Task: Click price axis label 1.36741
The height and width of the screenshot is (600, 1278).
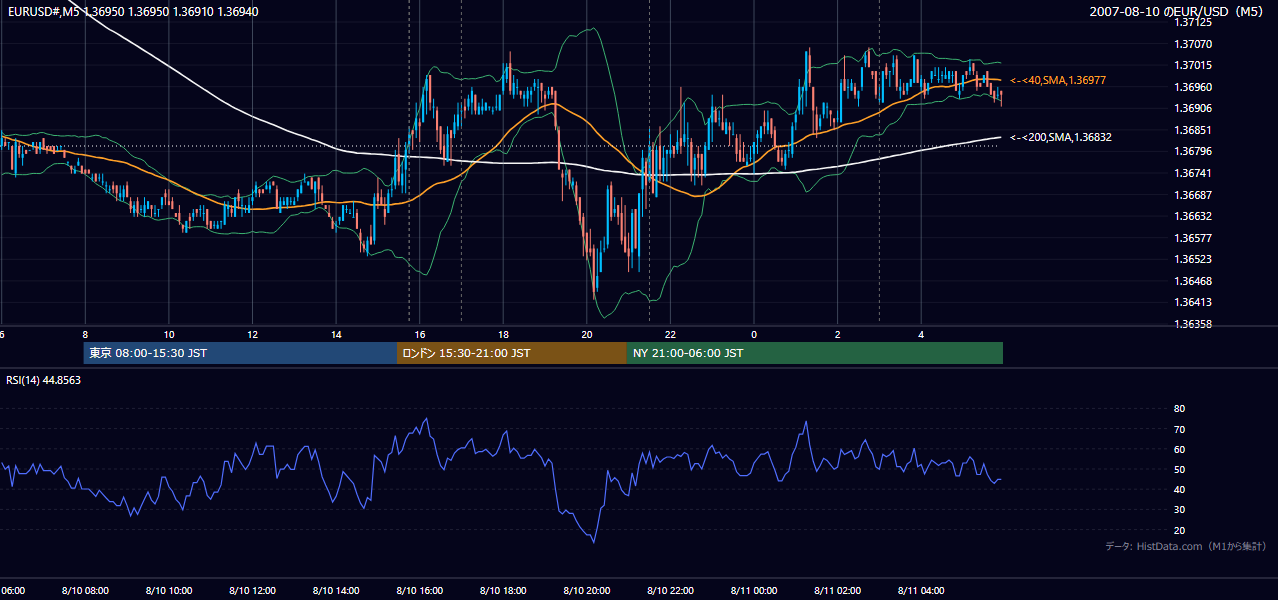Action: pyautogui.click(x=1193, y=173)
